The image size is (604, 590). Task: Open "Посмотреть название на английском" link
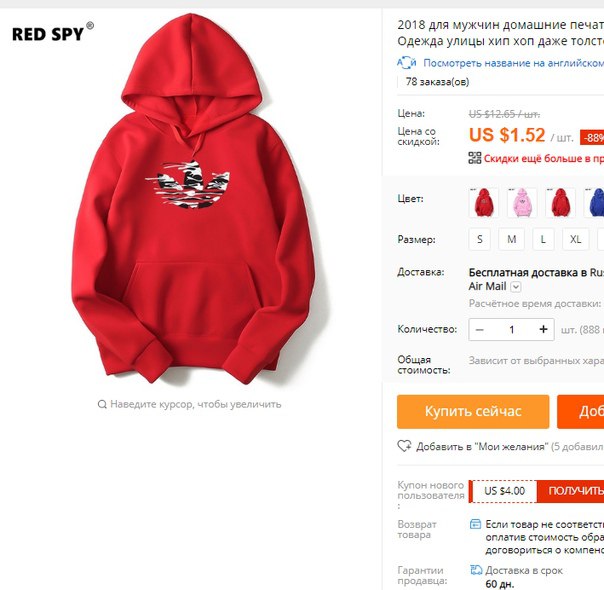click(513, 63)
